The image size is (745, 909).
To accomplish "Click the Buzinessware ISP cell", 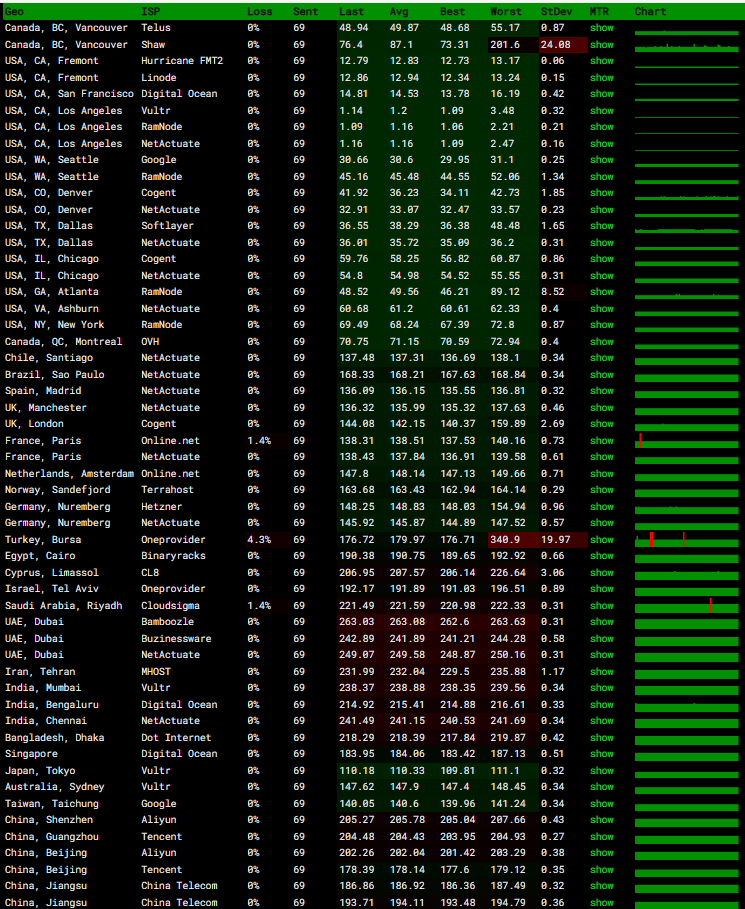I will [176, 639].
